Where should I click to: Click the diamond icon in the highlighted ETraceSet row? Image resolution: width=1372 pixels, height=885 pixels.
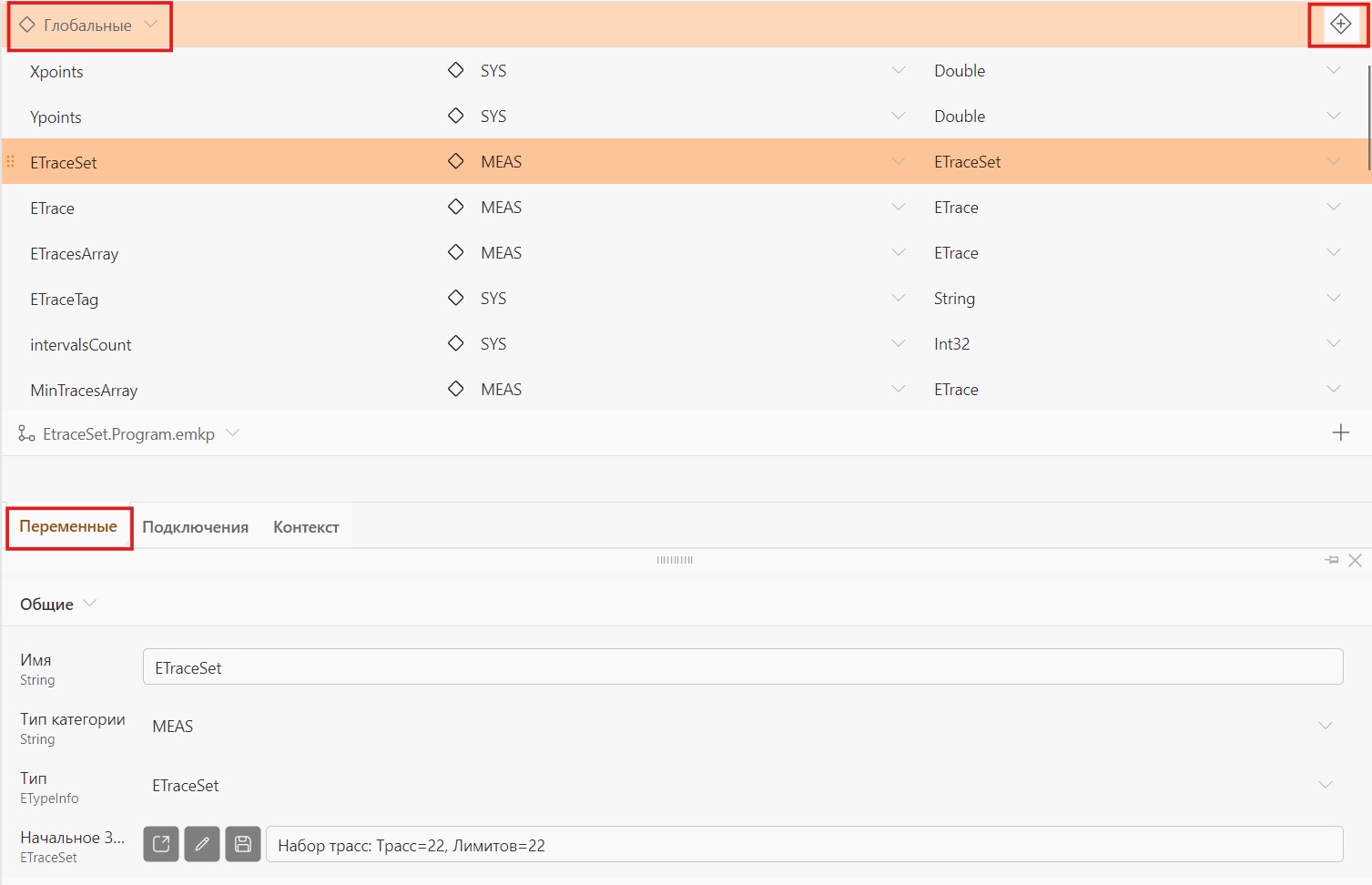click(x=456, y=161)
